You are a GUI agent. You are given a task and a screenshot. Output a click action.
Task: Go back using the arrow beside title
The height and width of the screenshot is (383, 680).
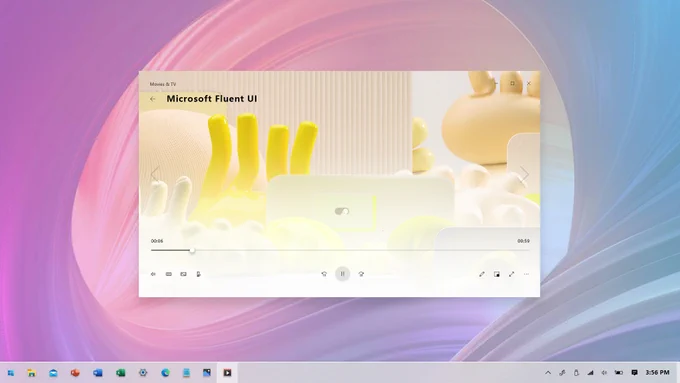153,99
